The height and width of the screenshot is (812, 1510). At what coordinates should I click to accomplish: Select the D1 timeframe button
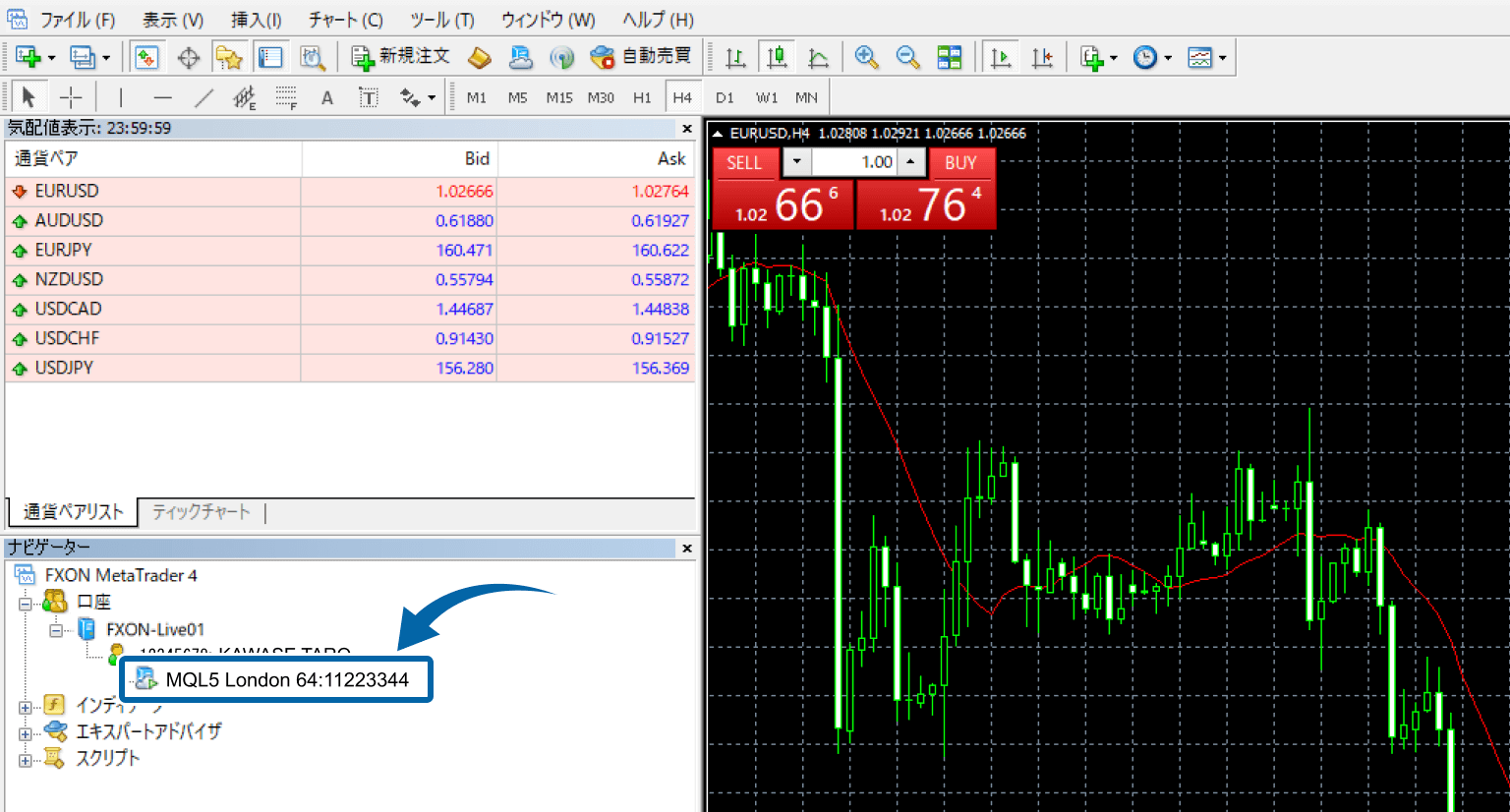point(725,97)
